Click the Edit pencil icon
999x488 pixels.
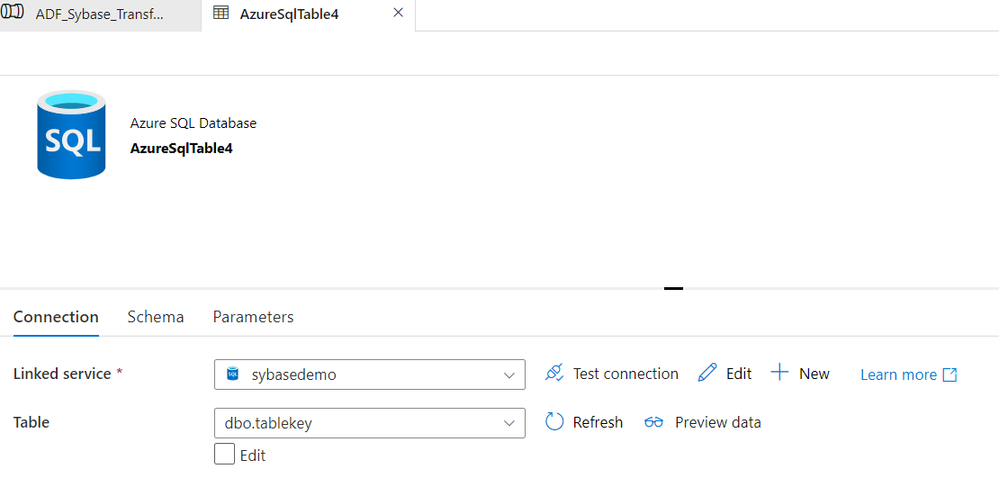708,373
